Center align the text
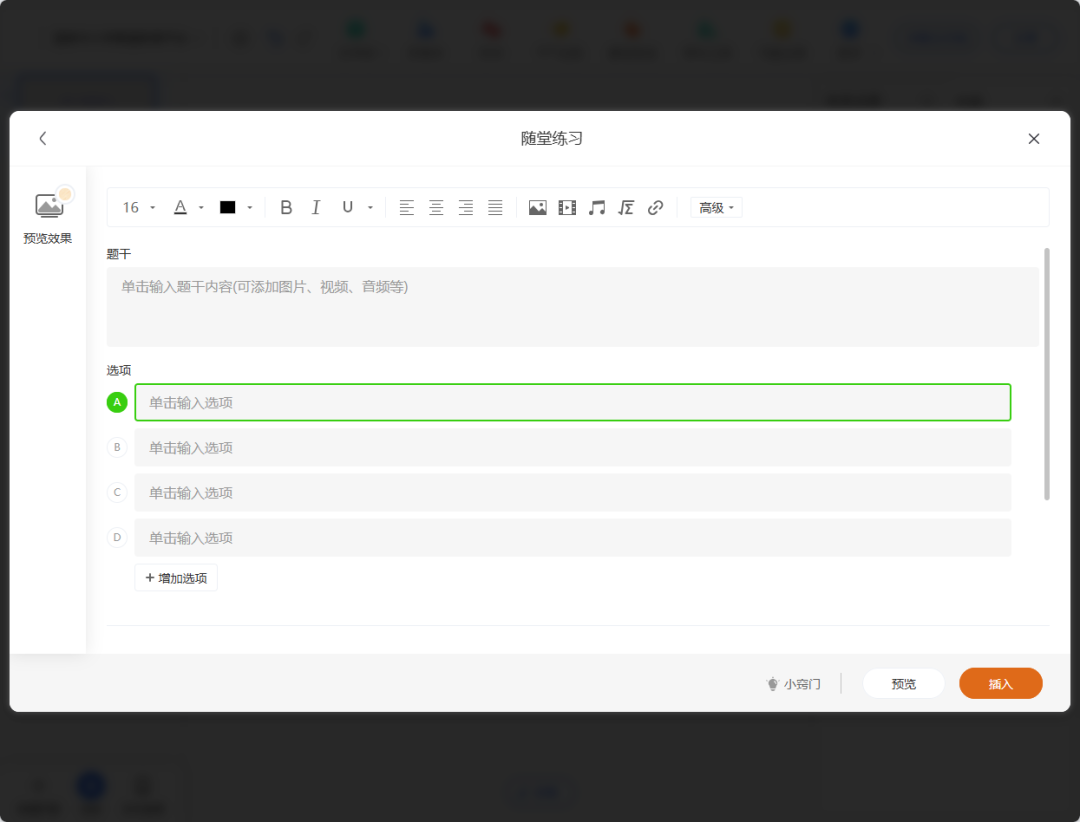The width and height of the screenshot is (1080, 822). (x=436, y=208)
